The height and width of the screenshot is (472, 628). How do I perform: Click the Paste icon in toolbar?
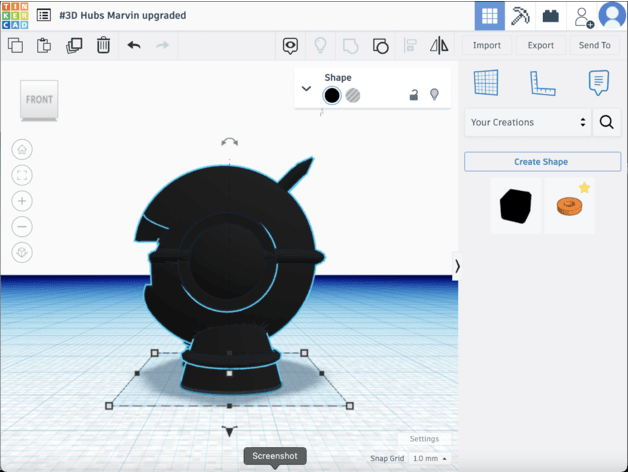(x=44, y=45)
